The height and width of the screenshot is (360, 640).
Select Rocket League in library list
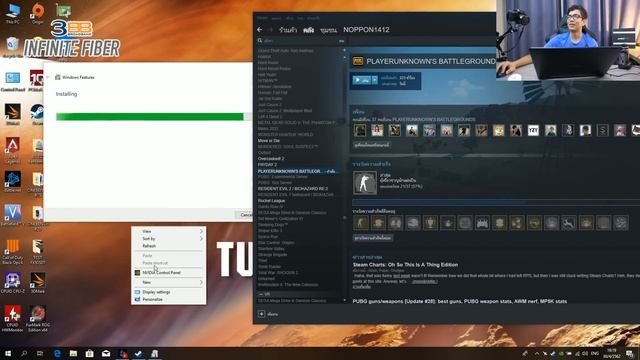pyautogui.click(x=271, y=201)
